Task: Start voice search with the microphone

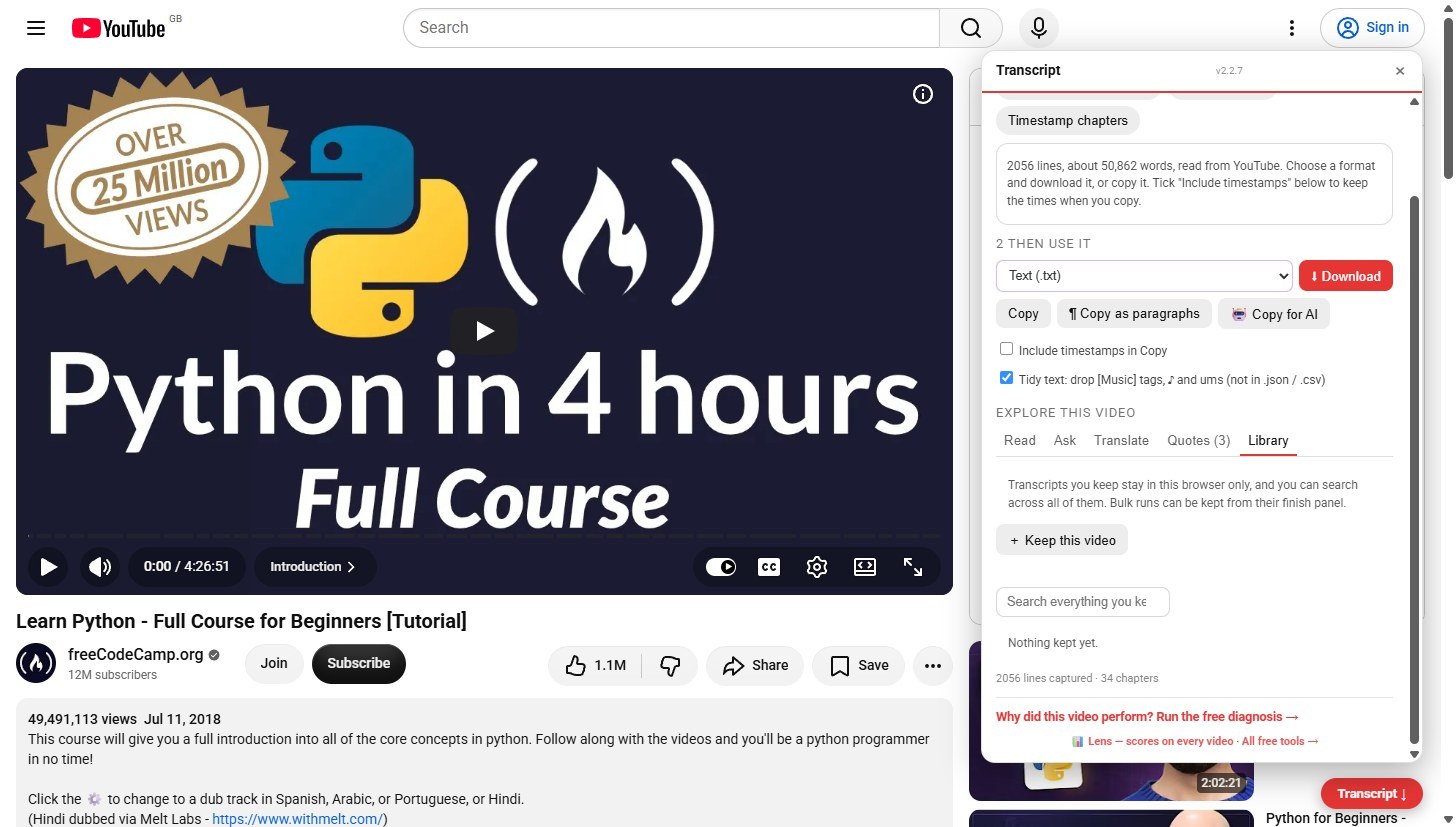Action: click(x=1039, y=28)
